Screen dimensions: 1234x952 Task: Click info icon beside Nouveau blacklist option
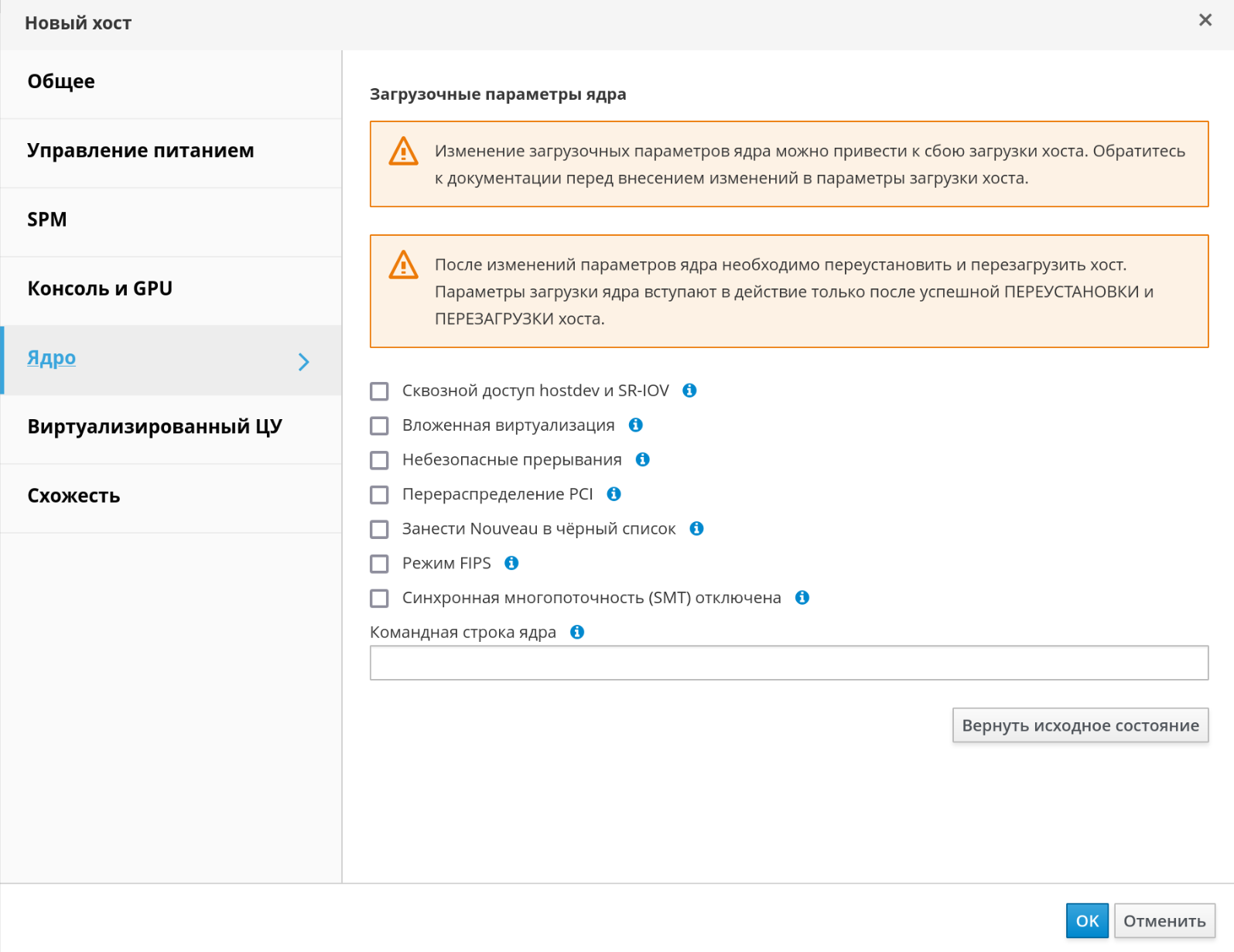coord(696,528)
